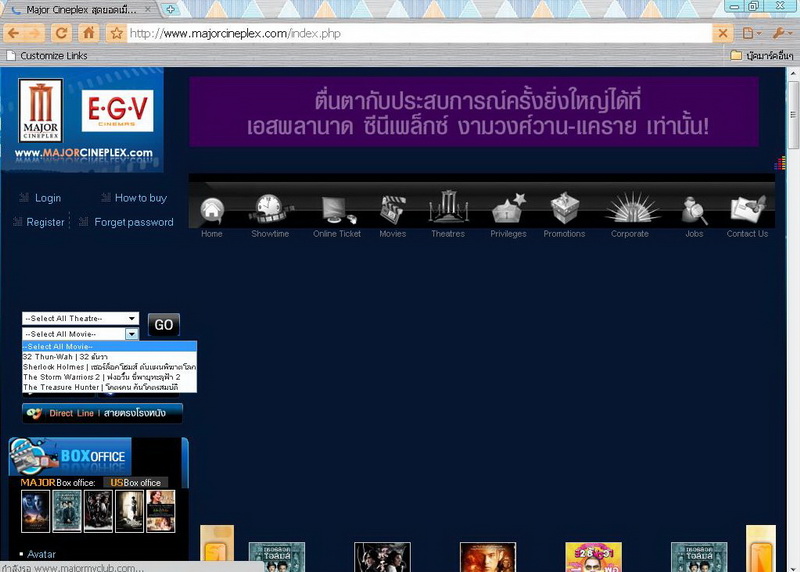Open the How to buy link

[141, 198]
